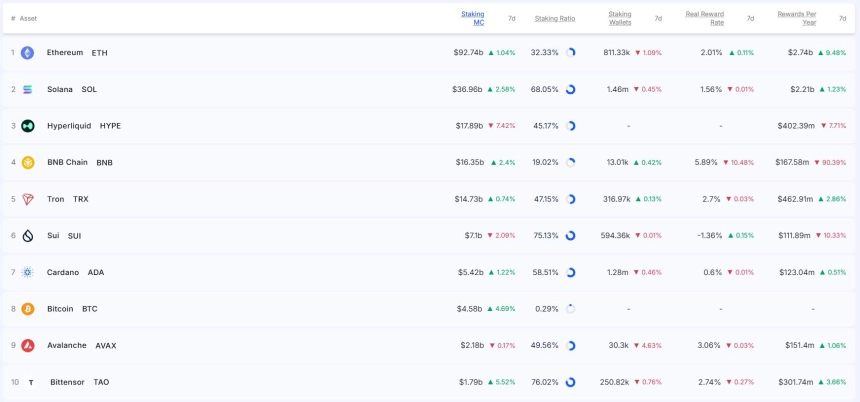Click the Cardano logo icon

(27, 273)
